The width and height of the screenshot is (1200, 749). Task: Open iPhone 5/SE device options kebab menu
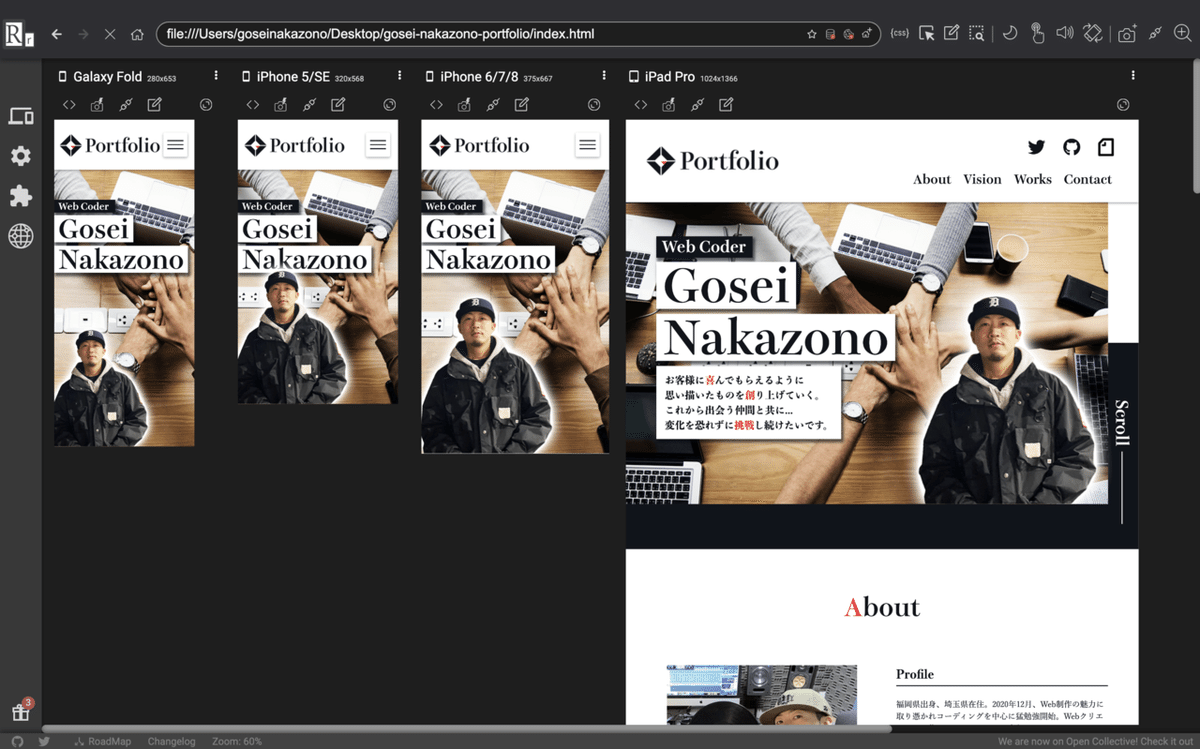pyautogui.click(x=400, y=76)
